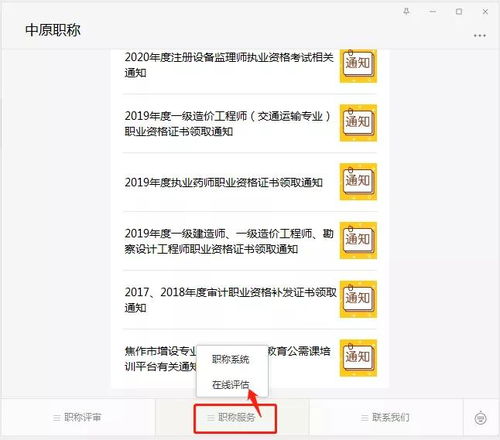The width and height of the screenshot is (500, 440).
Task: Expand the 职称服务 bottom menu
Action: 232,417
